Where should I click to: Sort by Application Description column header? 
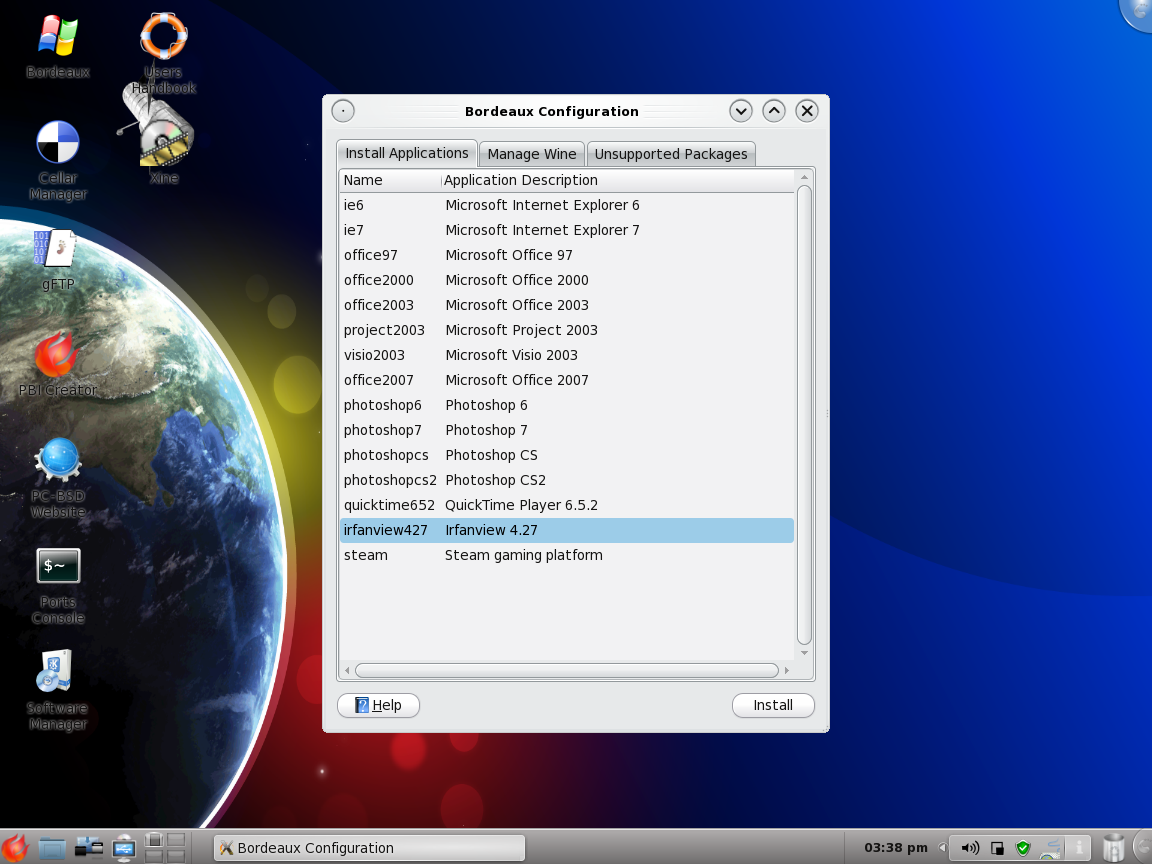click(x=617, y=180)
